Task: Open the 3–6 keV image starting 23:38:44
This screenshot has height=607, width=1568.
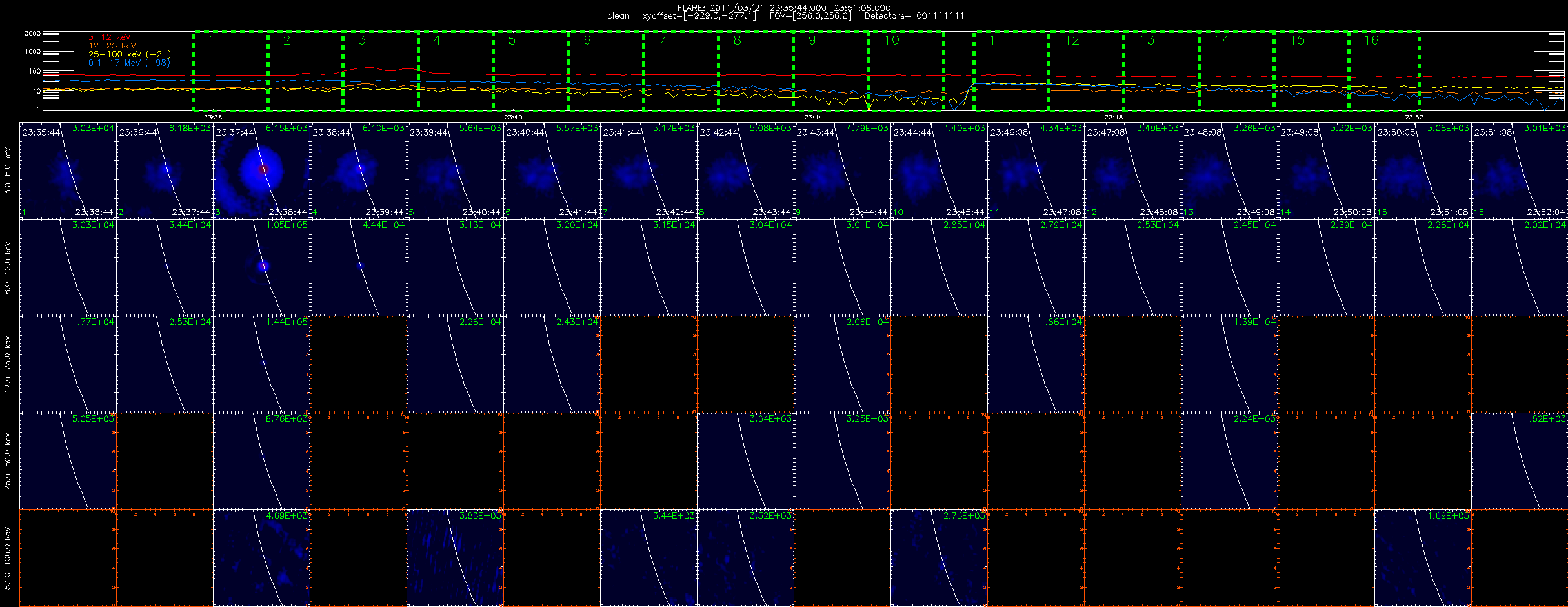Action: (359, 170)
